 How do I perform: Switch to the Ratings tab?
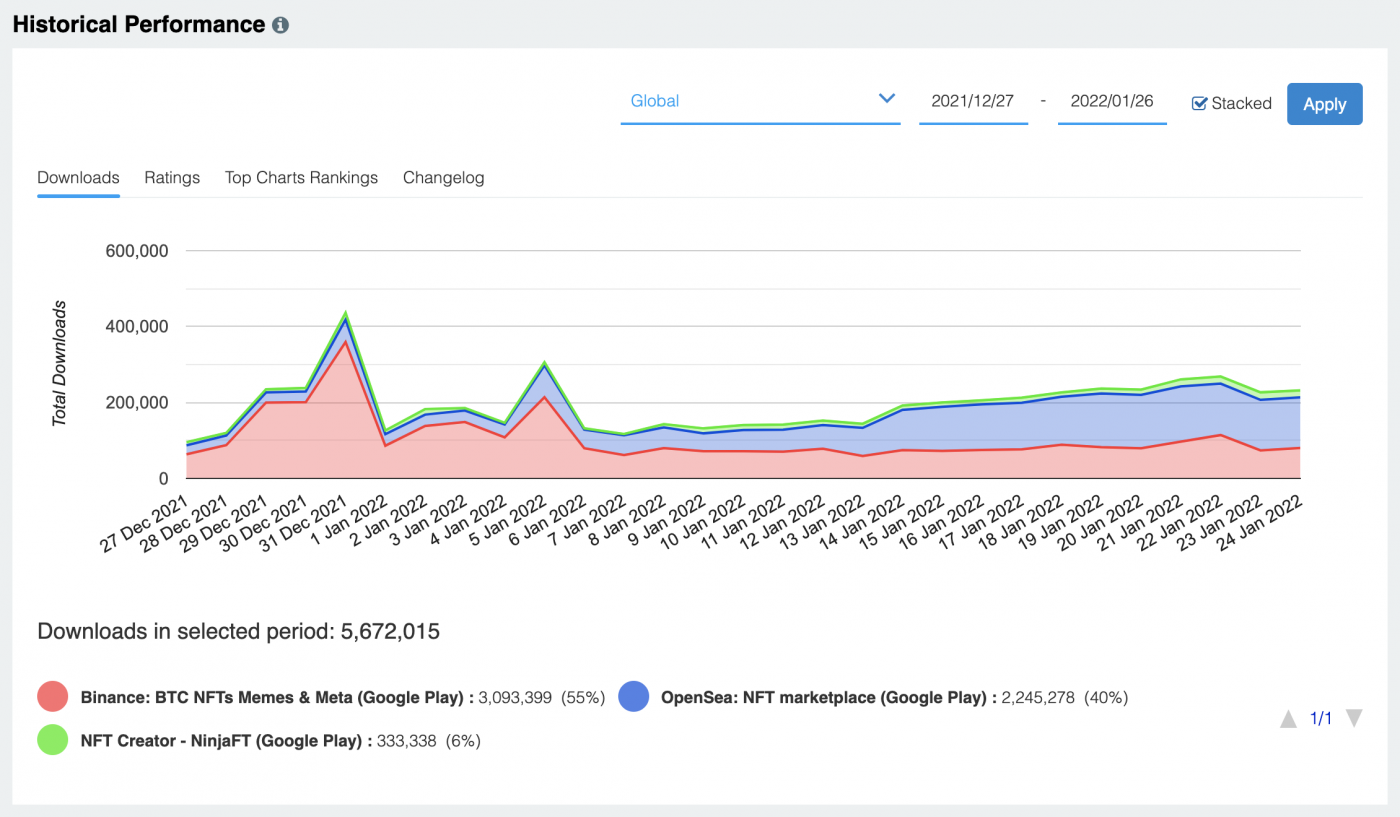172,178
